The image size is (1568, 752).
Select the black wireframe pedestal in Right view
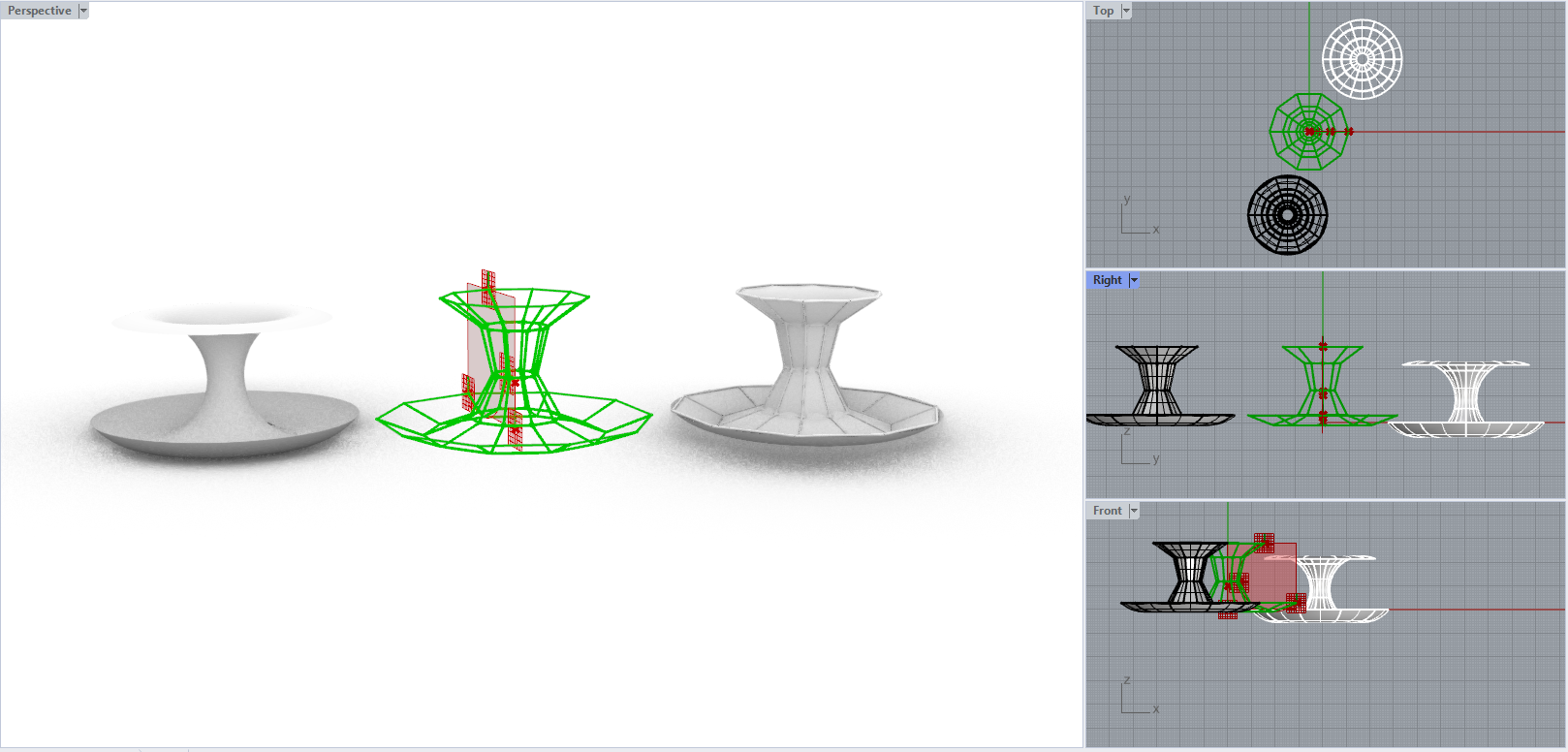coord(1160,386)
